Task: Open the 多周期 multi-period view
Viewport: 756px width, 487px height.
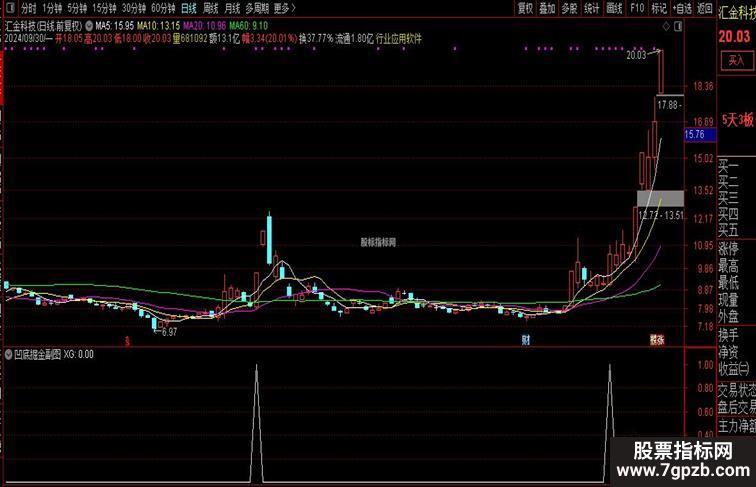Action: click(x=257, y=8)
